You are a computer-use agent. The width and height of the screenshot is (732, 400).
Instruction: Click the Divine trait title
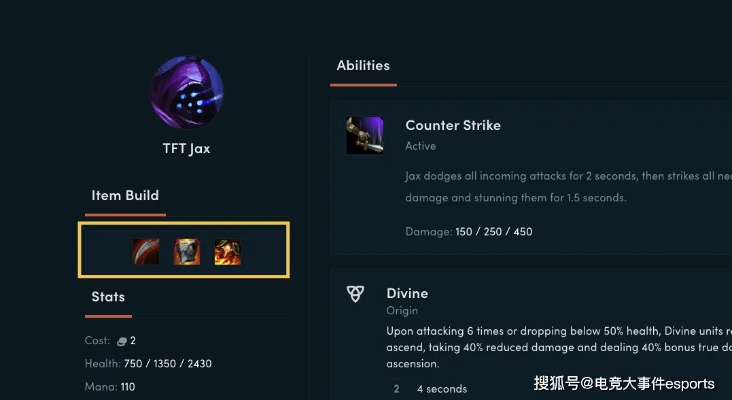407,293
